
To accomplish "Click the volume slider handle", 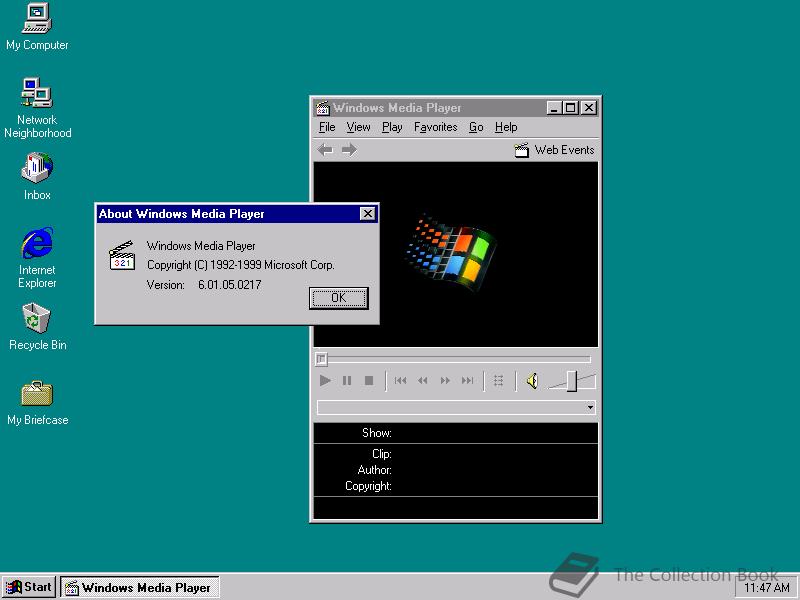I will click(x=572, y=381).
